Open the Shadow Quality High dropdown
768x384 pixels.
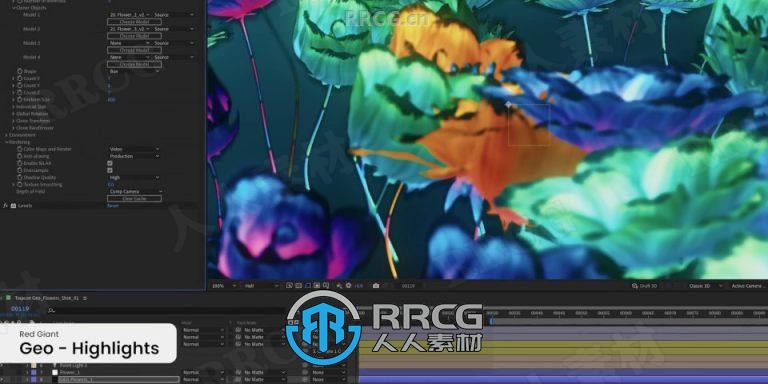(x=134, y=177)
